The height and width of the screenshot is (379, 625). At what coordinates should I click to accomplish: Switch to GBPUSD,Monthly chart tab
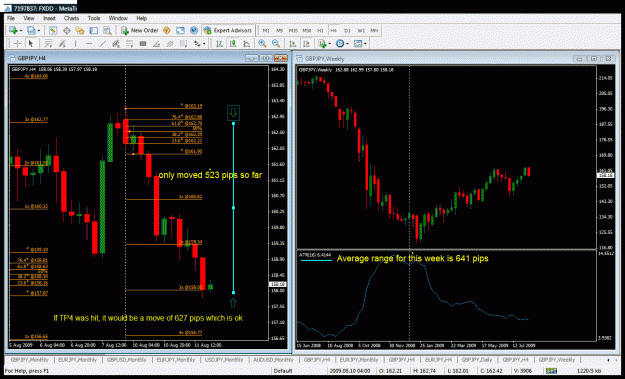[x=127, y=360]
